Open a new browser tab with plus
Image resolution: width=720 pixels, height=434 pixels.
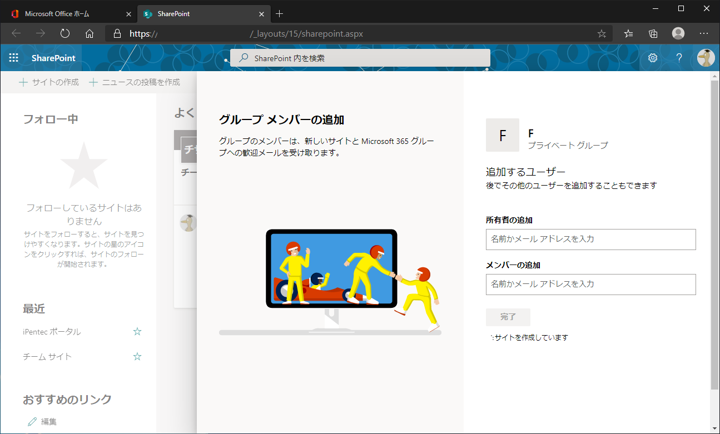click(279, 14)
